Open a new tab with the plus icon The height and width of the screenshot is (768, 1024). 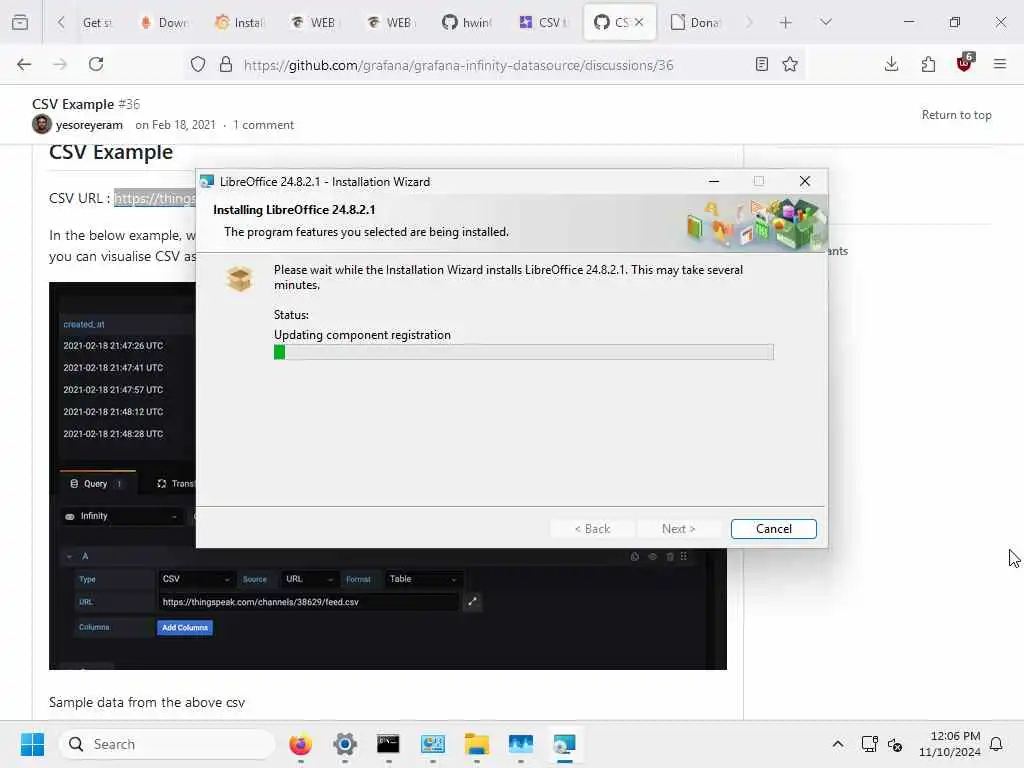[786, 22]
